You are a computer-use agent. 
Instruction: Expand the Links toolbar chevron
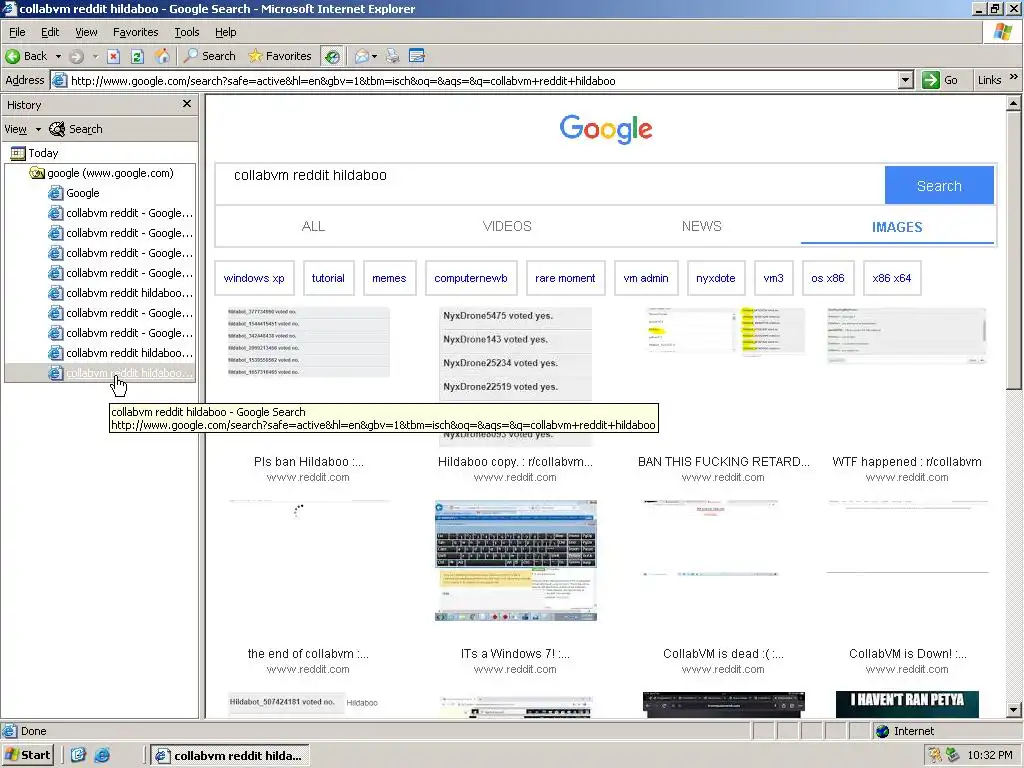click(1014, 77)
